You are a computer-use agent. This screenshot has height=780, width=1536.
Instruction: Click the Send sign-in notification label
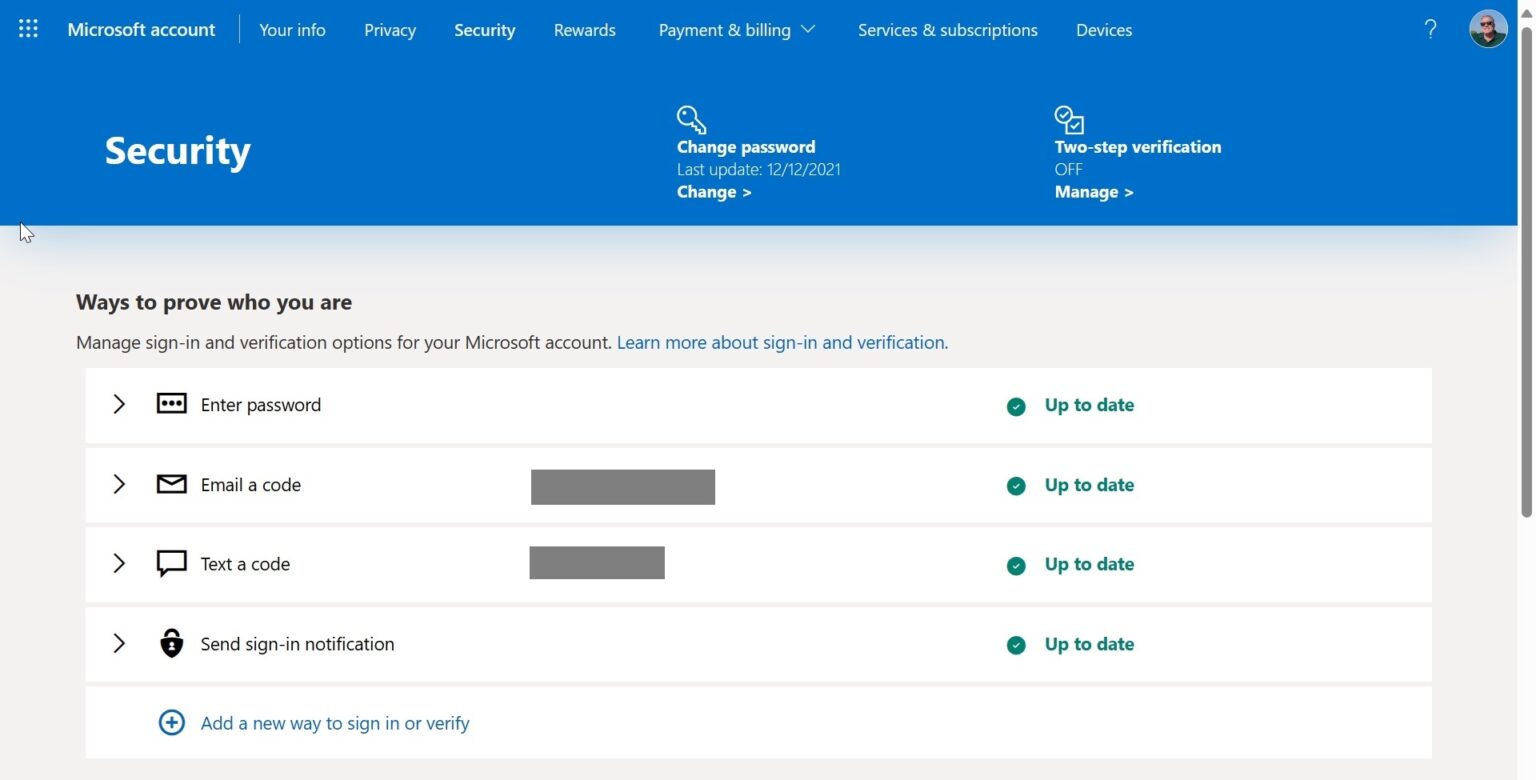pyautogui.click(x=298, y=644)
